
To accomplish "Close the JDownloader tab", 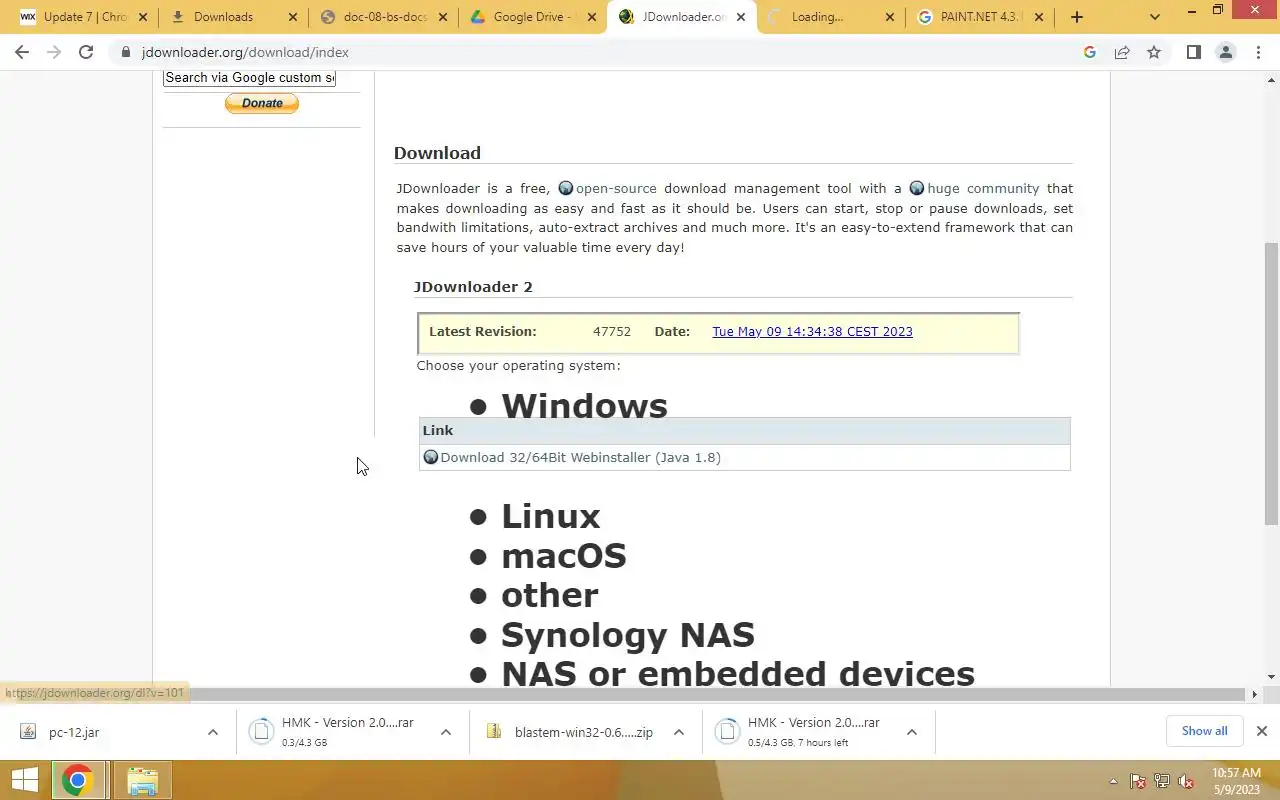I will (741, 17).
